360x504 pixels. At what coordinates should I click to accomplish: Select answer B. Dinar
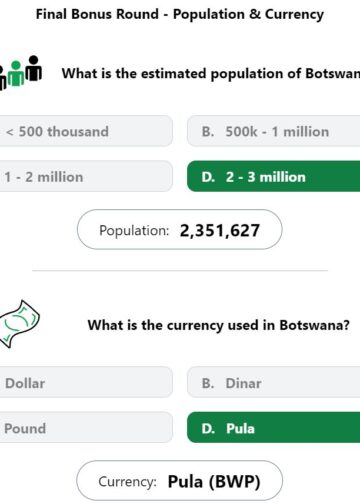click(274, 382)
